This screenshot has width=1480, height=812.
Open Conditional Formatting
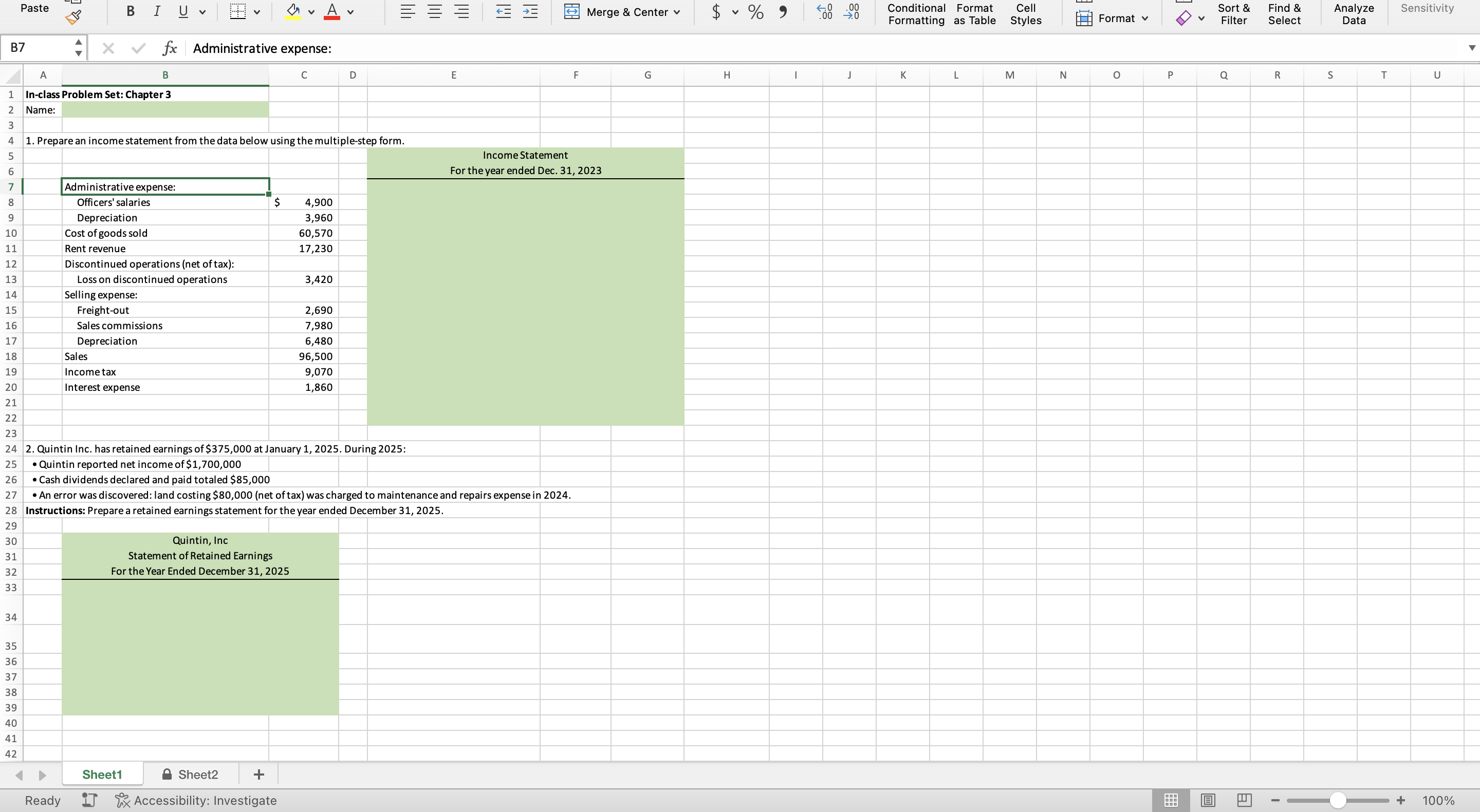[x=916, y=14]
